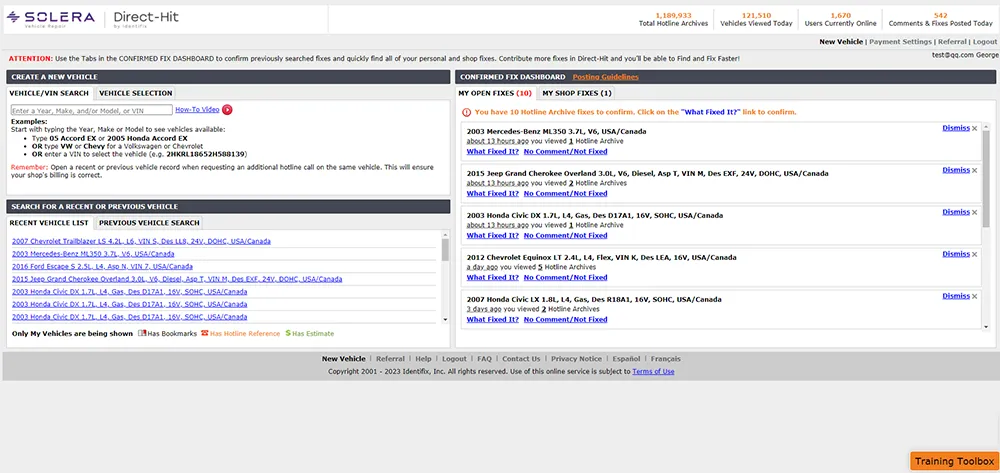The image size is (1000, 473).
Task: Open Contact Us in the footer
Action: (521, 359)
